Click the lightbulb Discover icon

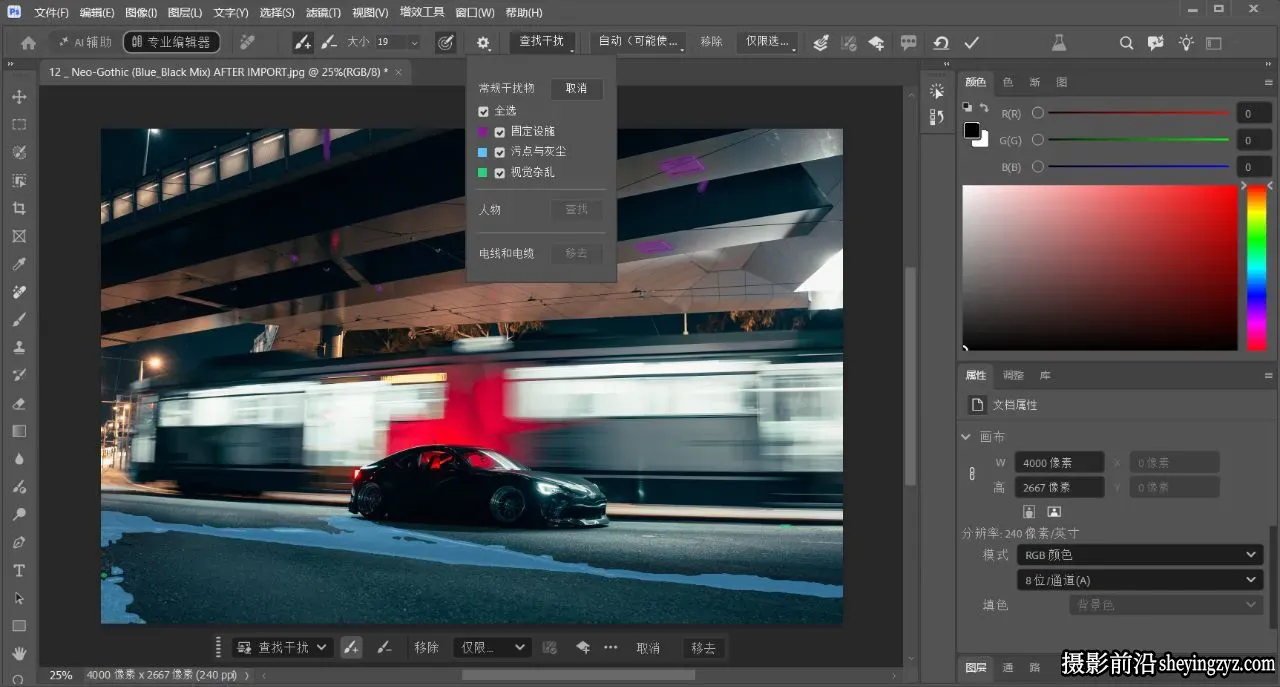1186,43
